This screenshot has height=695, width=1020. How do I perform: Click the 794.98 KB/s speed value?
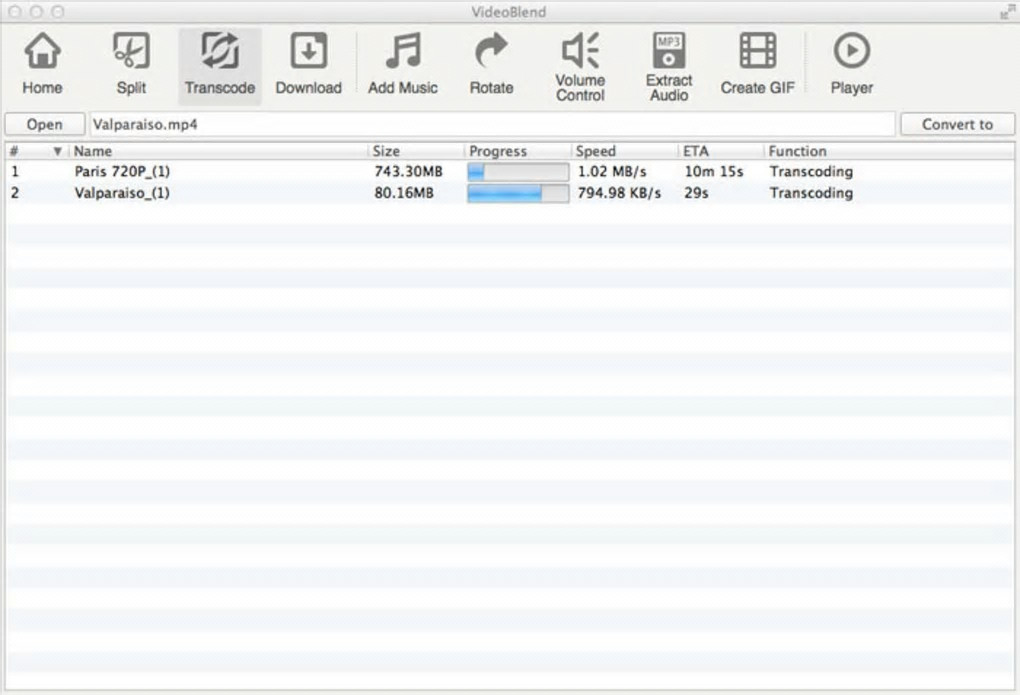[x=619, y=193]
